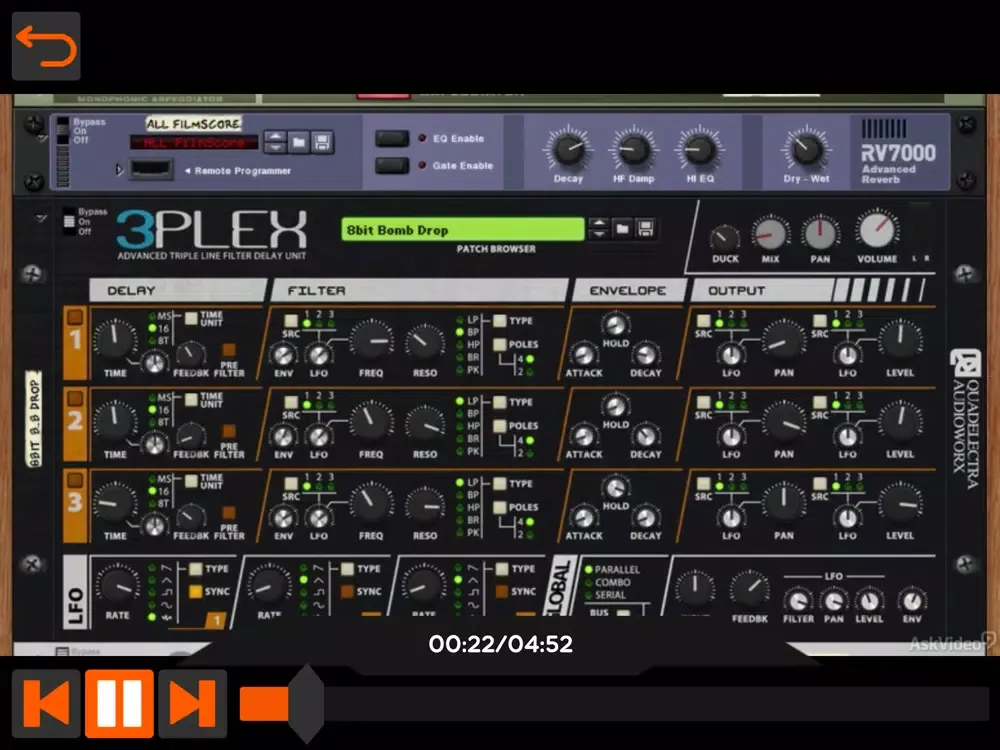This screenshot has width=1000, height=750.
Task: Open 3PLEX patch browser folder icon
Action: (622, 228)
